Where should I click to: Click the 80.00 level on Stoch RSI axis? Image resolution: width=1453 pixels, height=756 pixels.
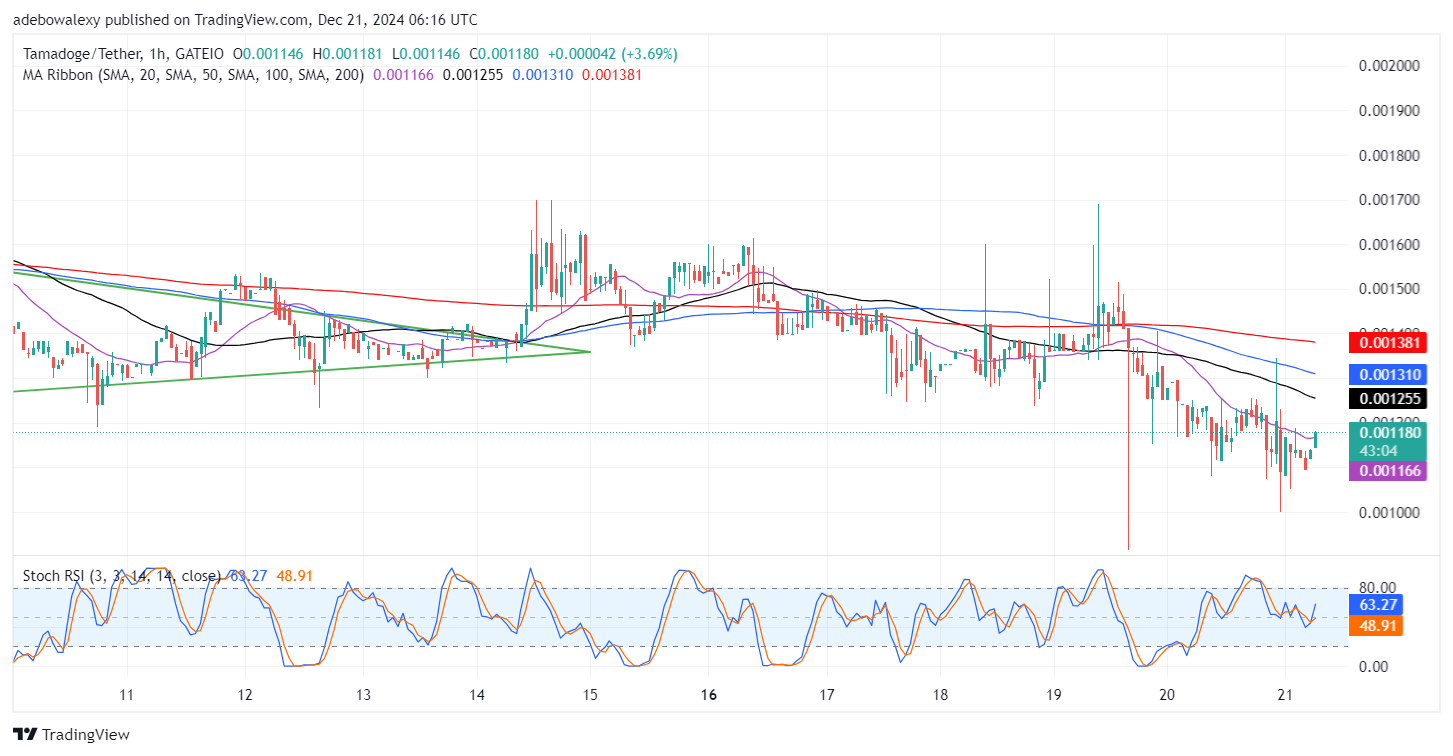1376,588
